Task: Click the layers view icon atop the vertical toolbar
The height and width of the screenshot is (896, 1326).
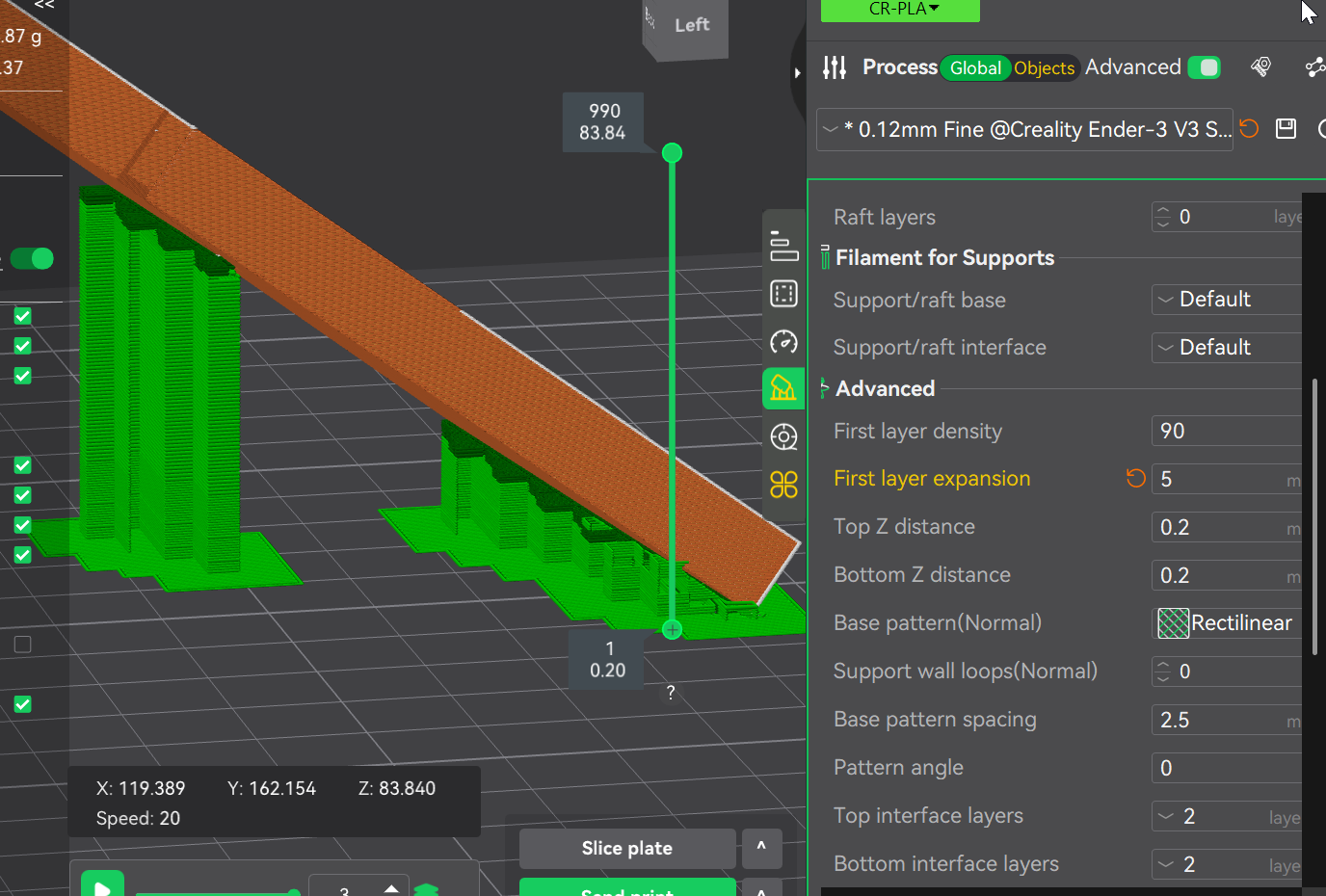Action: [x=784, y=248]
